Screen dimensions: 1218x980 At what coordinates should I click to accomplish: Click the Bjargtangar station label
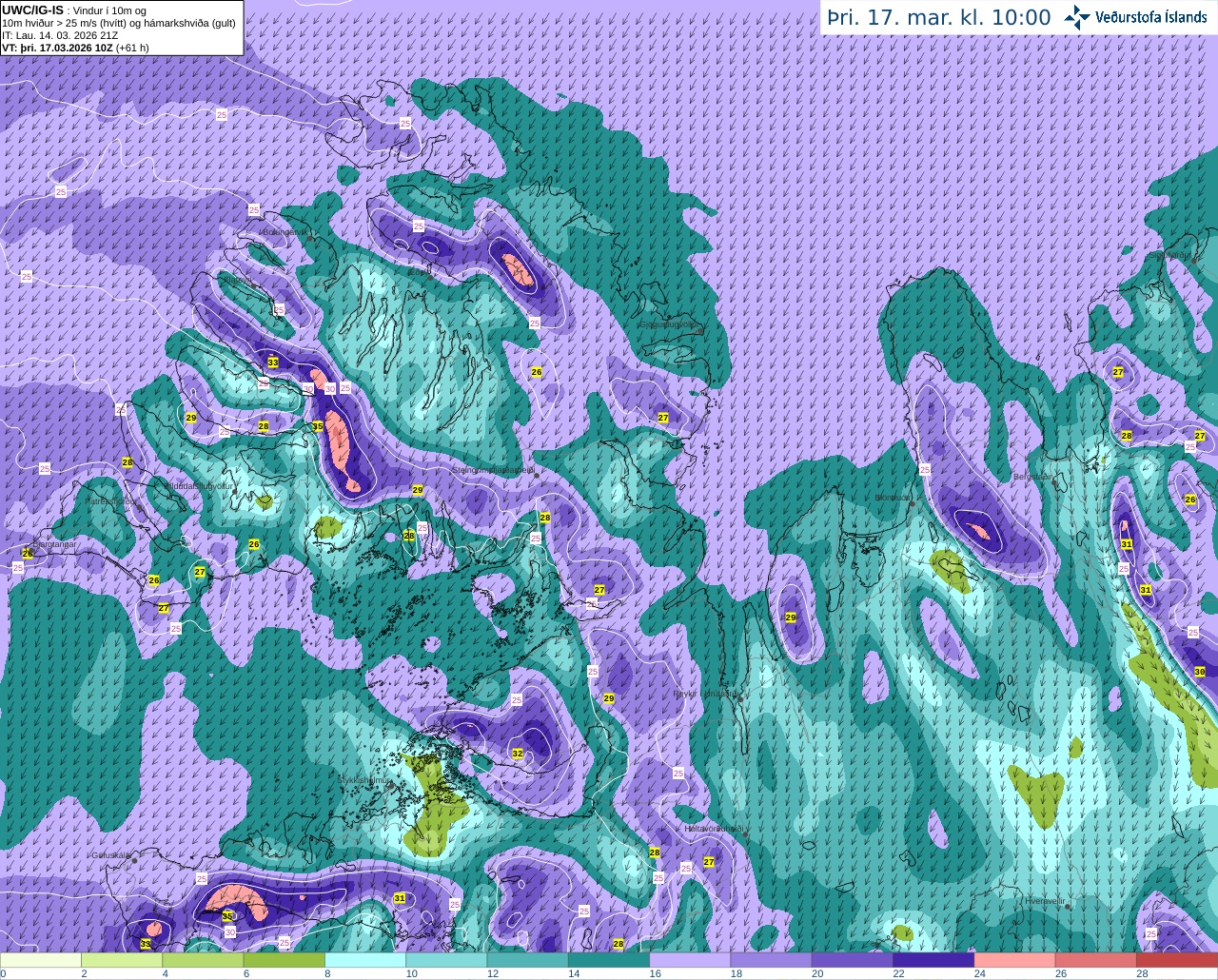pos(53,544)
